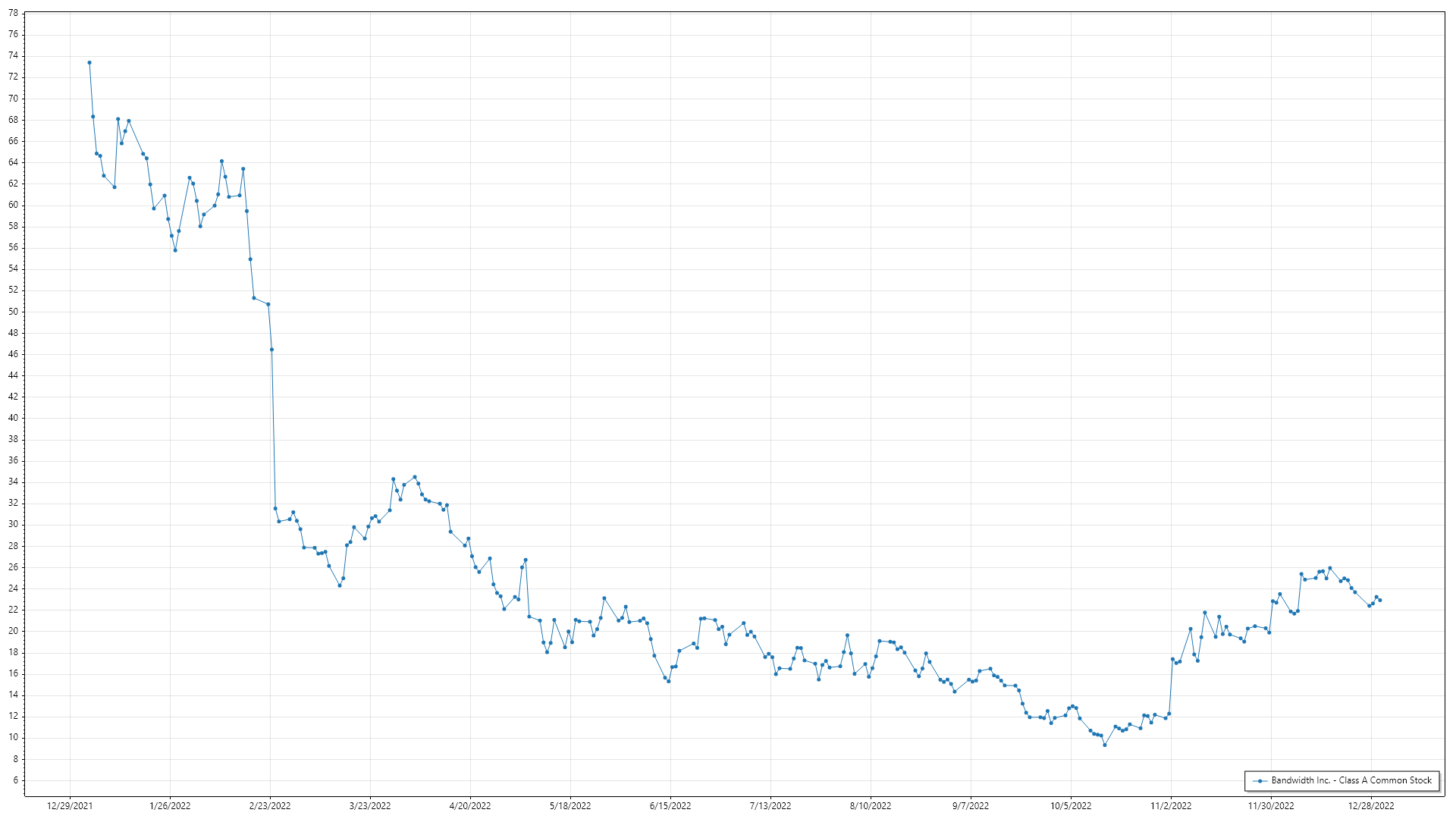Click the 11/30/2022 x-axis date label
This screenshot has width=1456, height=819.
pyautogui.click(x=1271, y=806)
